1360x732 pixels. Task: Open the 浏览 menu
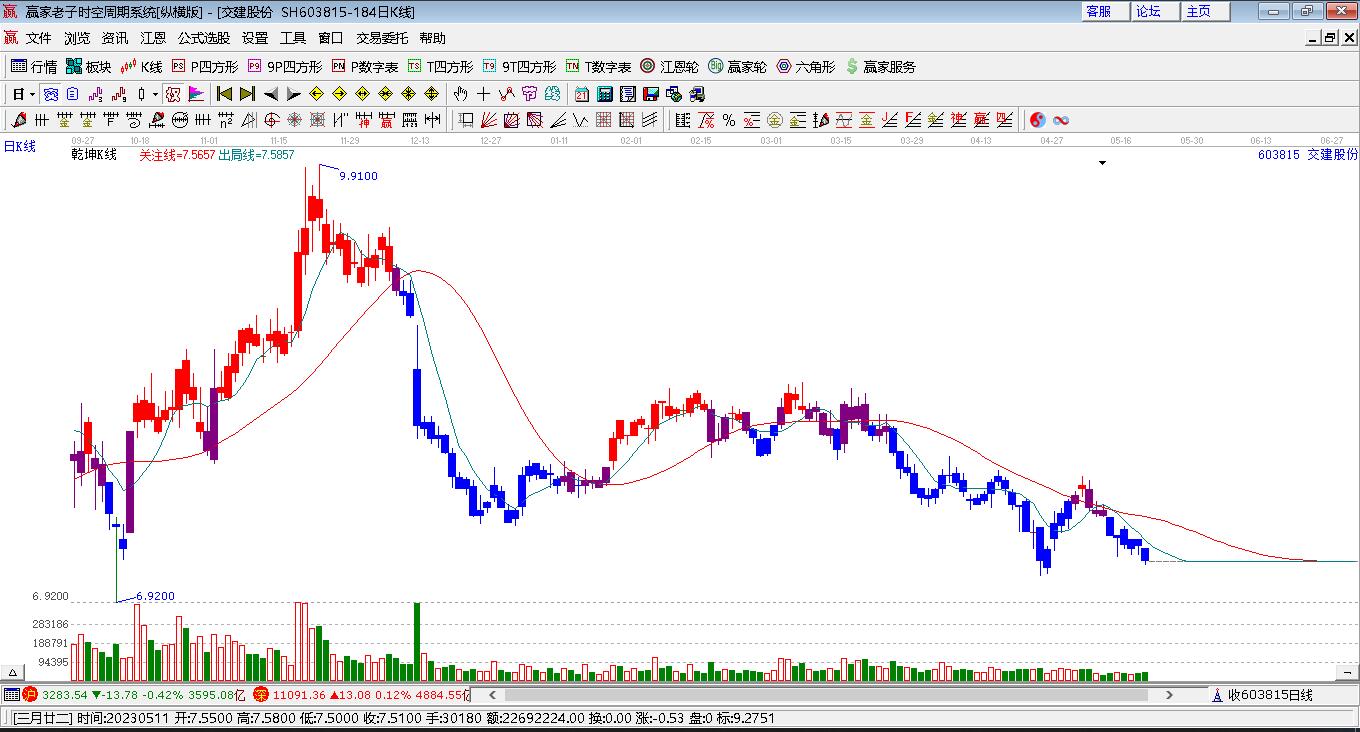(77, 38)
